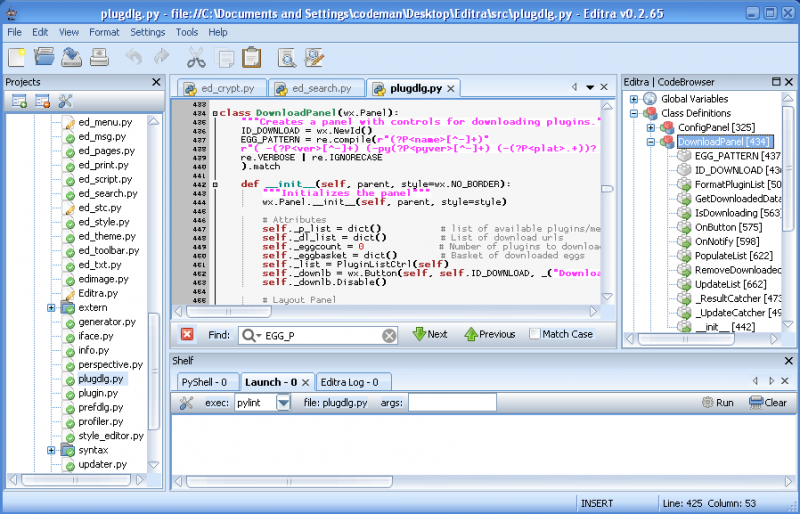Toggle the Match Case checkbox
Image resolution: width=800 pixels, height=514 pixels.
click(x=534, y=334)
